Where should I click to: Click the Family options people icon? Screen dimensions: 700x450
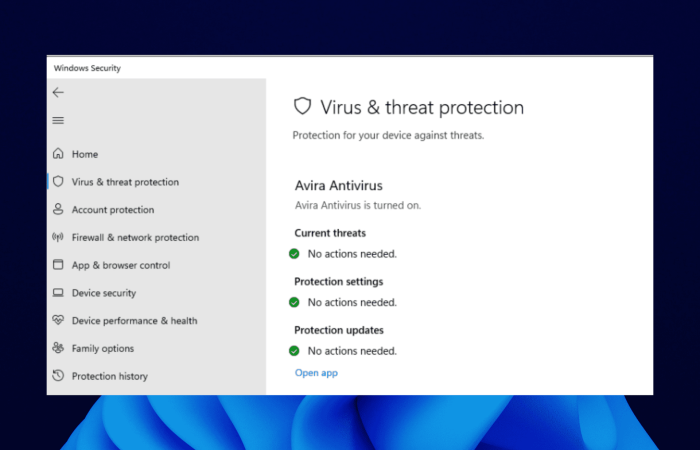pyautogui.click(x=58, y=348)
